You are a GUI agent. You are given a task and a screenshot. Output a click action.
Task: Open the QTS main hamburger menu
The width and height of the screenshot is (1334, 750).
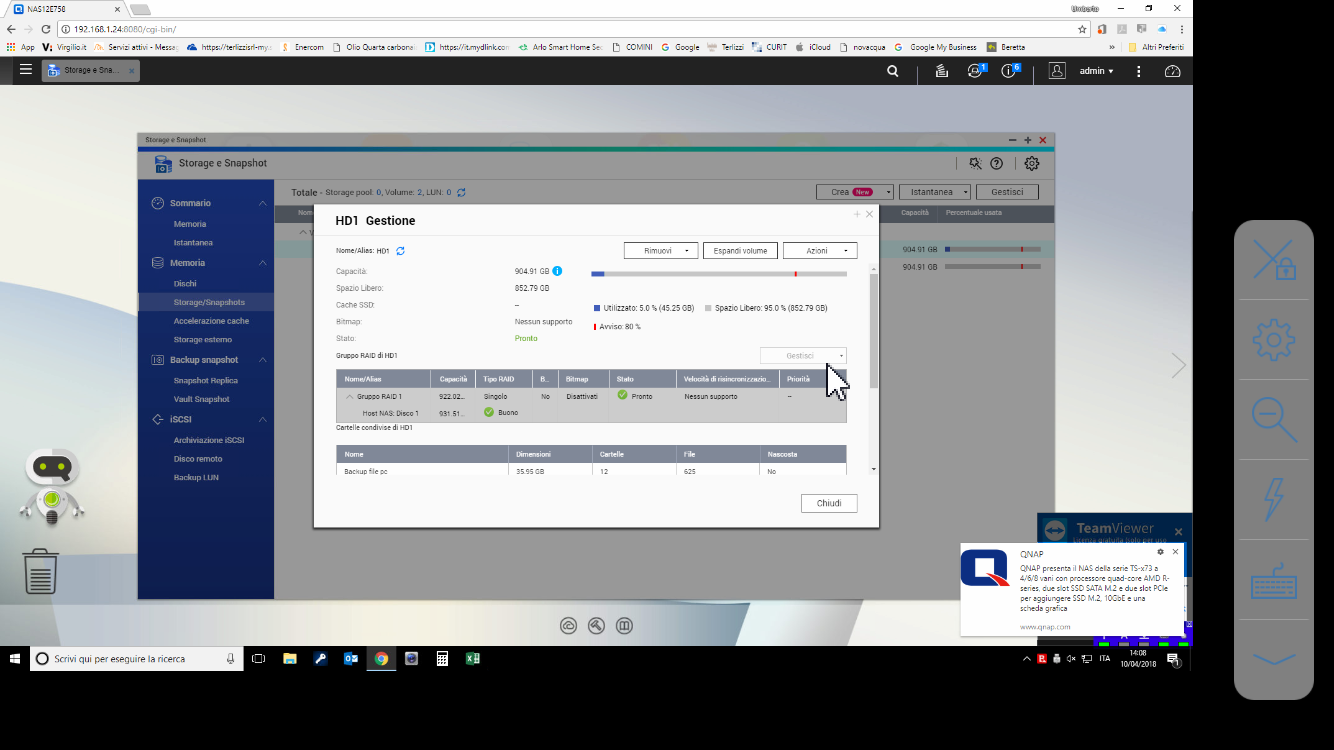pyautogui.click(x=26, y=70)
